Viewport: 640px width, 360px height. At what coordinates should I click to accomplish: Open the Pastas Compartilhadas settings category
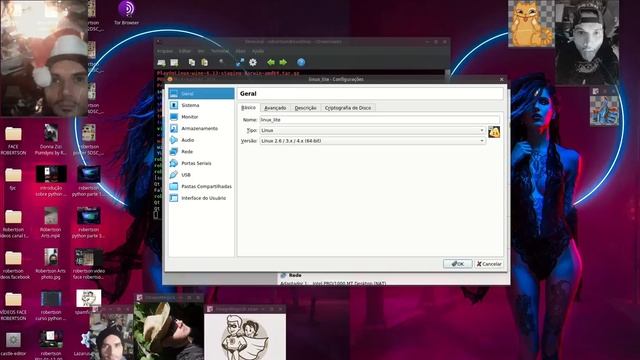tap(201, 187)
